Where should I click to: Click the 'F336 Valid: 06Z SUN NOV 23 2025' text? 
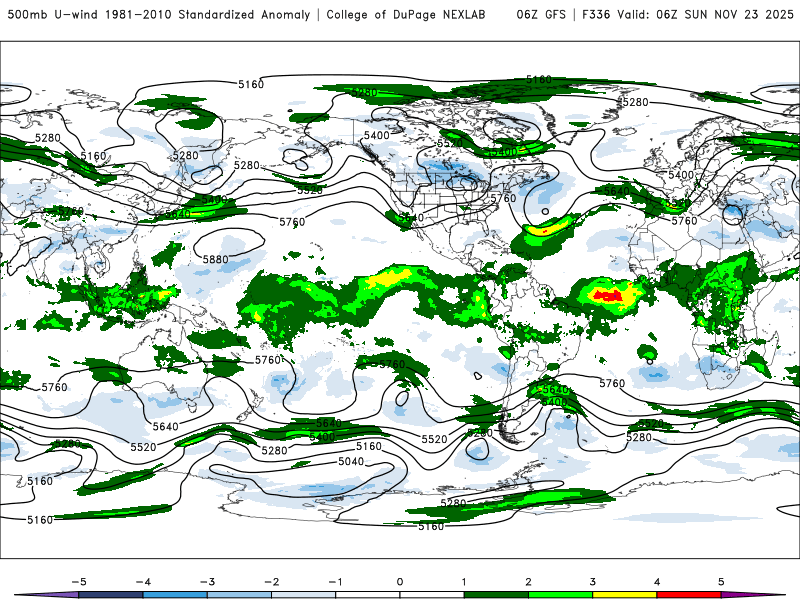(687, 14)
